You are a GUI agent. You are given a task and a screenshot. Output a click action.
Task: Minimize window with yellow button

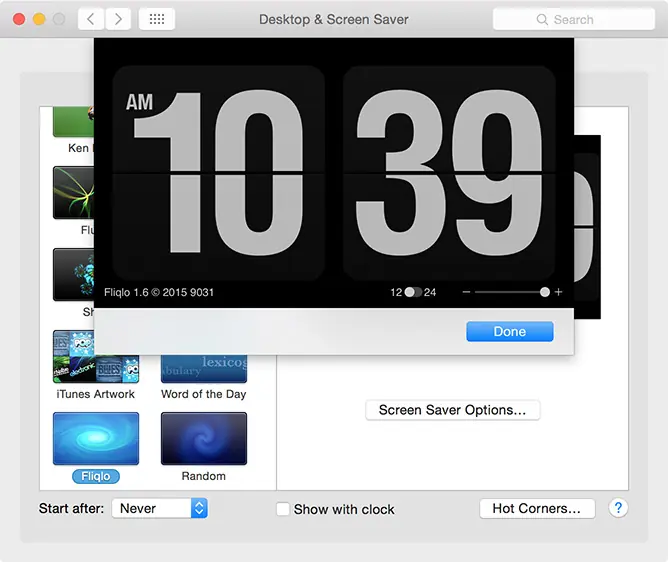tap(39, 19)
